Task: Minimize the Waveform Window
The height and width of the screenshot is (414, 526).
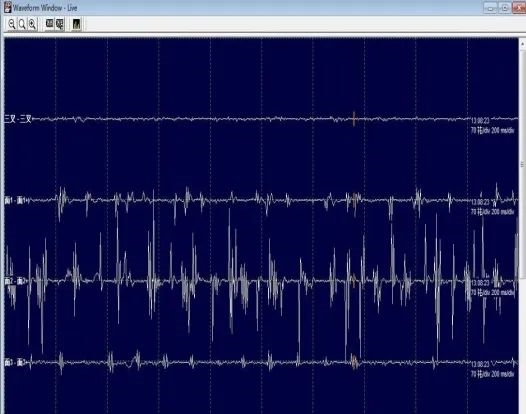Action: coord(490,8)
